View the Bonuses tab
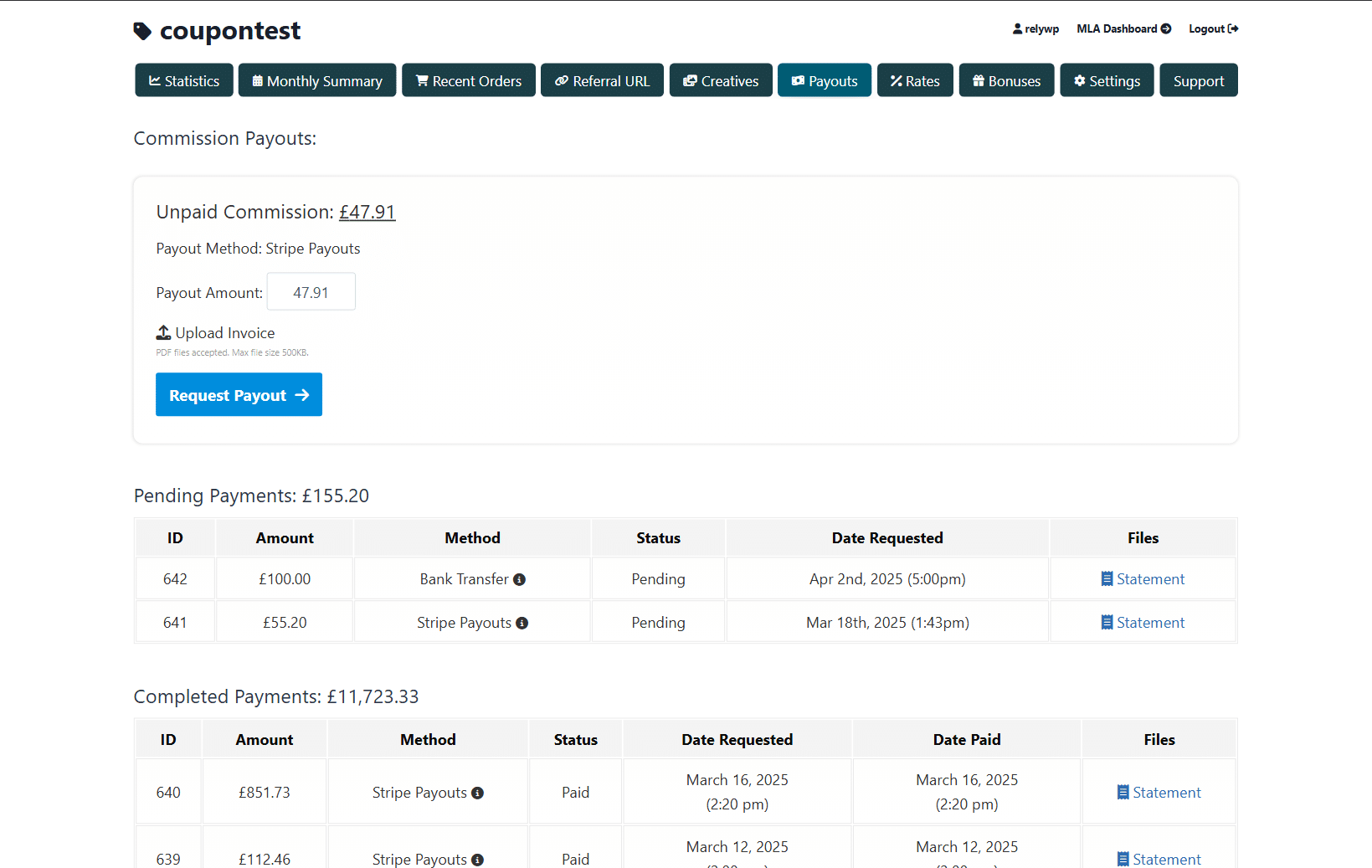Screen dimensions: 1372x868 1006,80
